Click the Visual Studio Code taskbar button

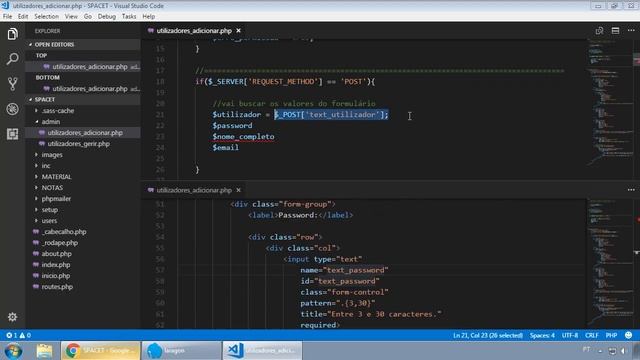pyautogui.click(x=262, y=351)
